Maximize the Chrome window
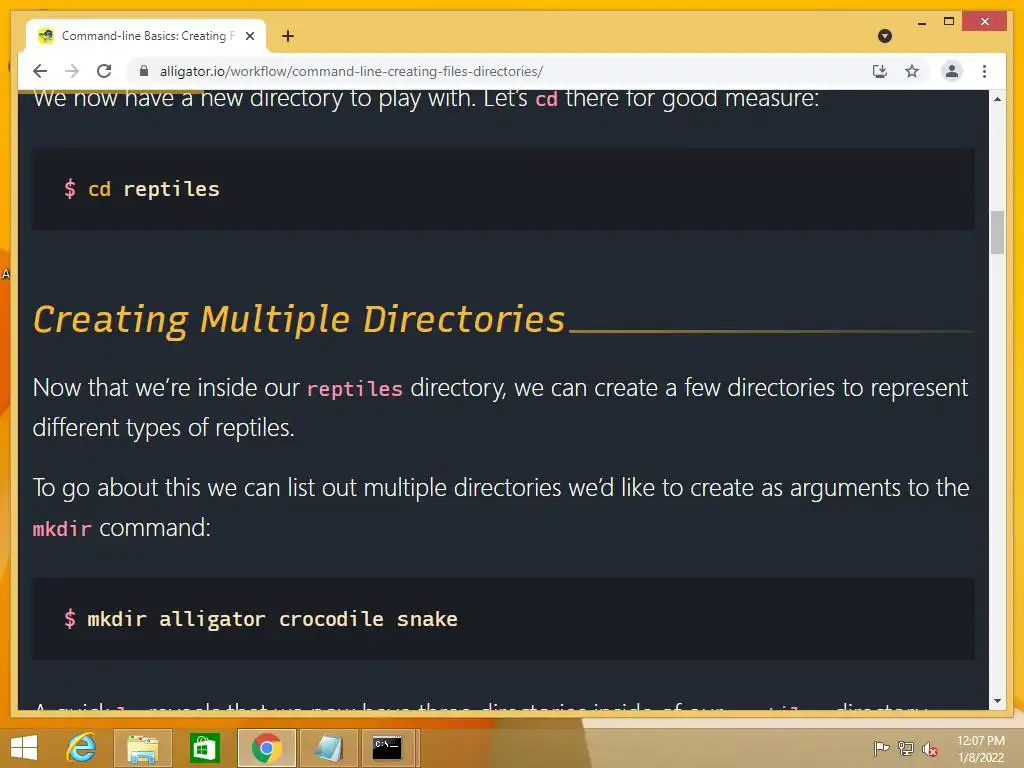This screenshot has width=1024, height=768. (949, 22)
